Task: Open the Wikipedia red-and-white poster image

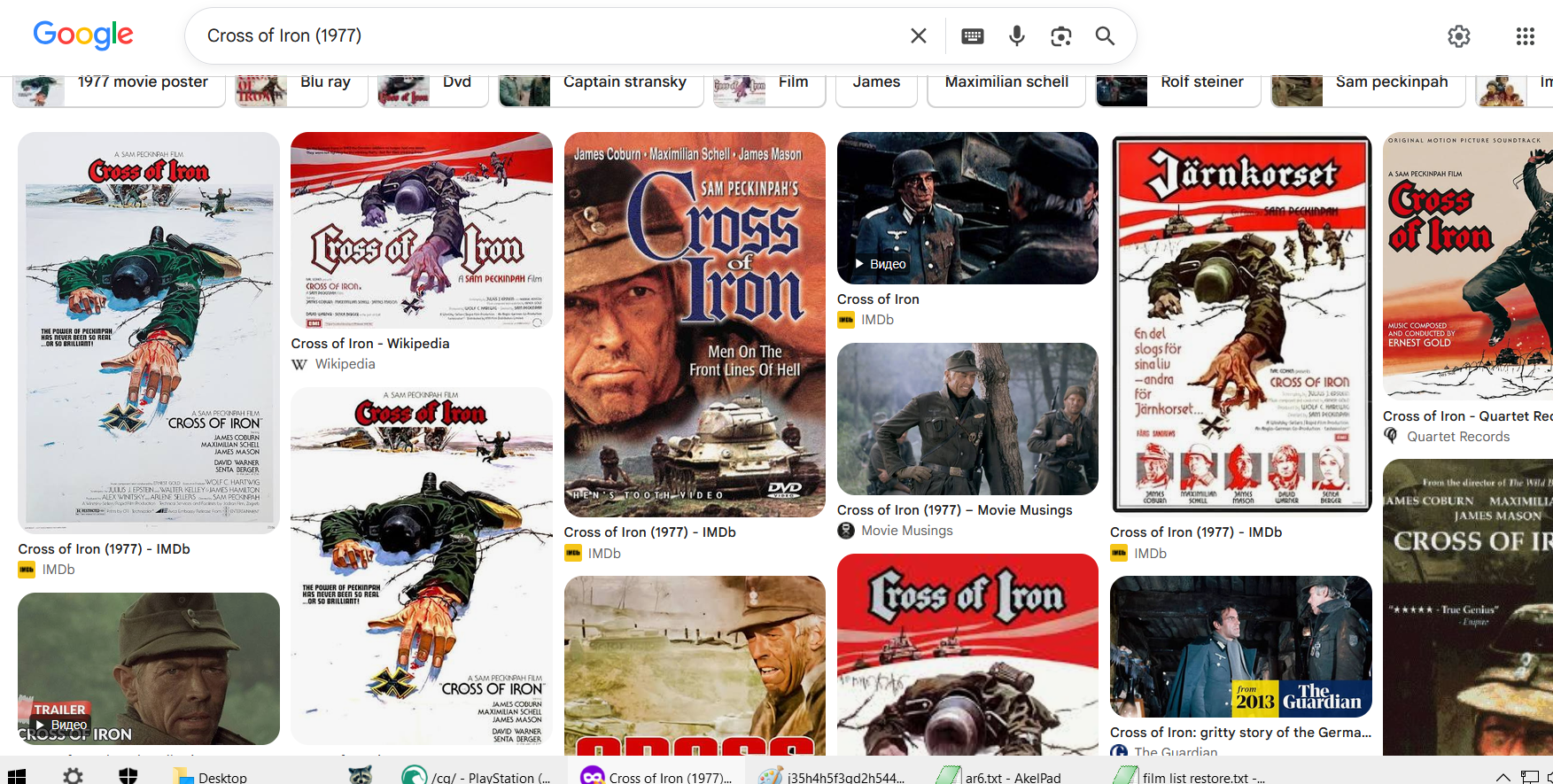Action: (x=422, y=230)
